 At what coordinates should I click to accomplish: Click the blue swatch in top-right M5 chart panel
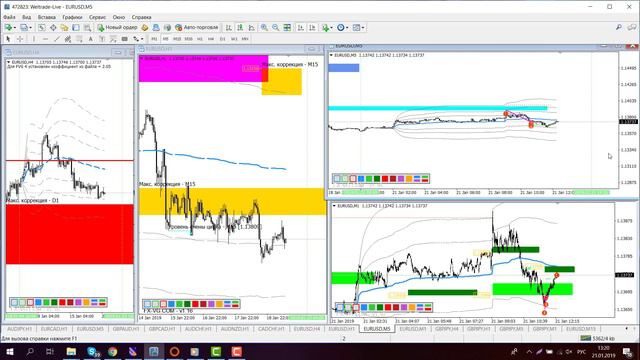tap(361, 178)
